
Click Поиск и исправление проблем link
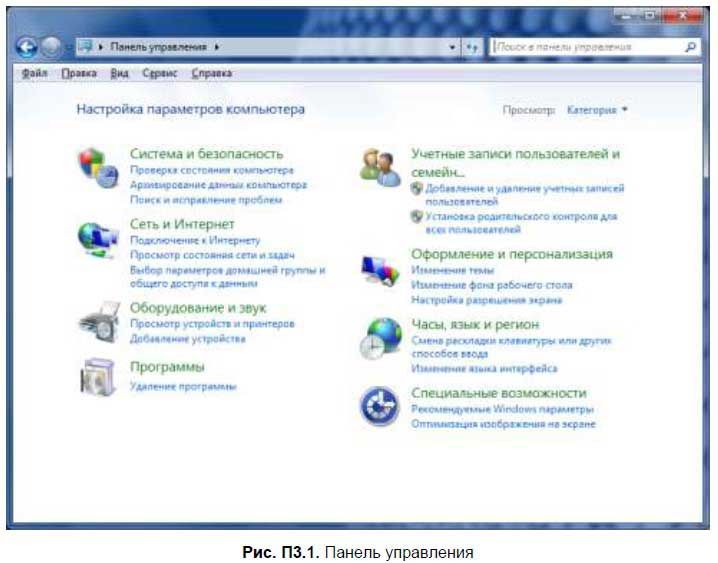(x=206, y=200)
